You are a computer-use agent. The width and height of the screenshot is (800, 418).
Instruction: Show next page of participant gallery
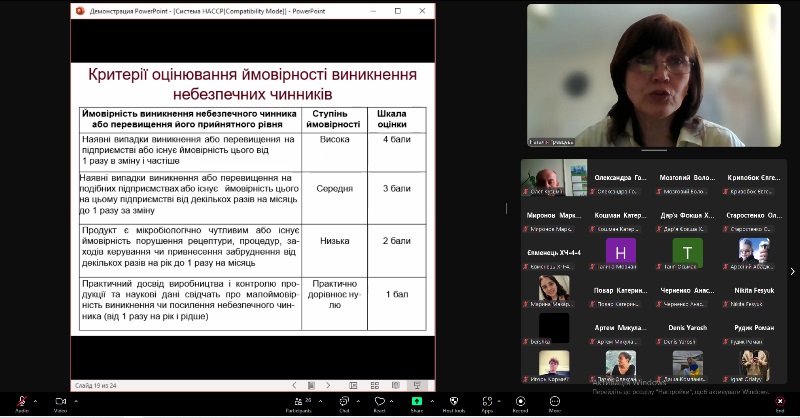click(792, 272)
